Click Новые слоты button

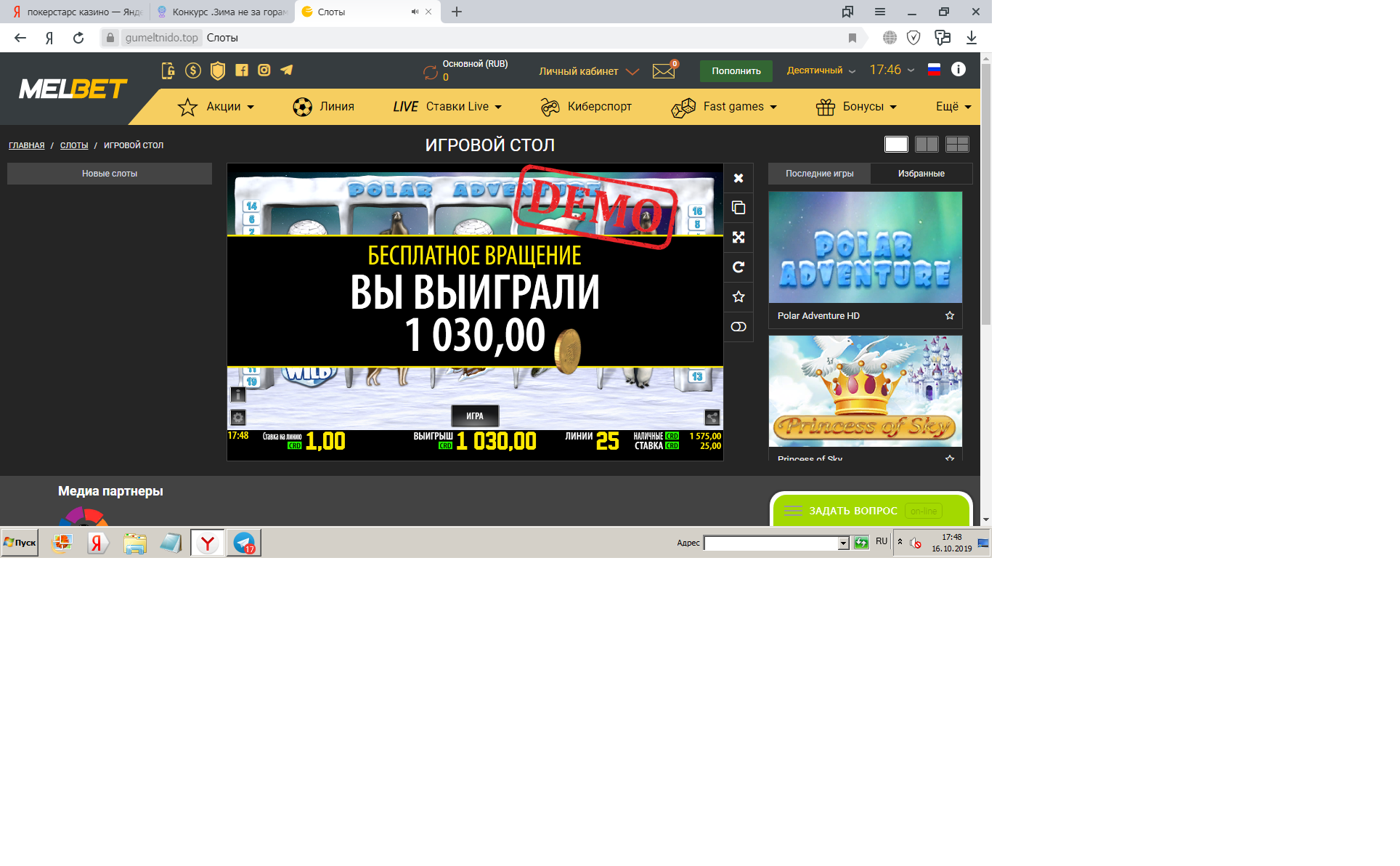pyautogui.click(x=110, y=174)
